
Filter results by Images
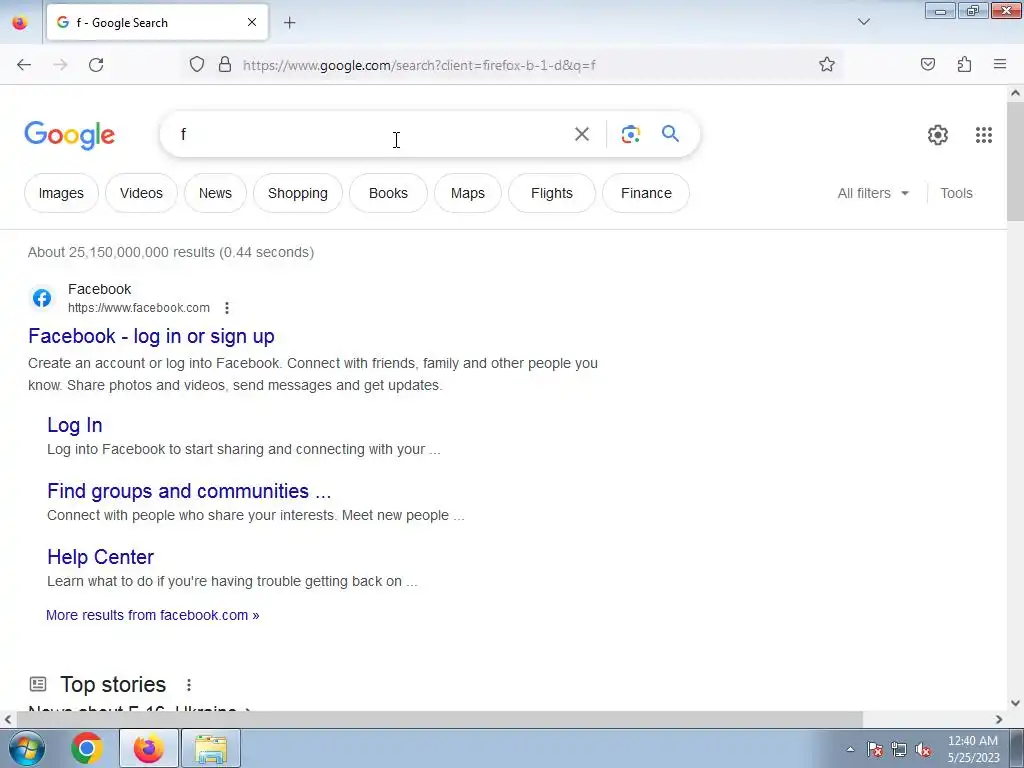tap(61, 193)
